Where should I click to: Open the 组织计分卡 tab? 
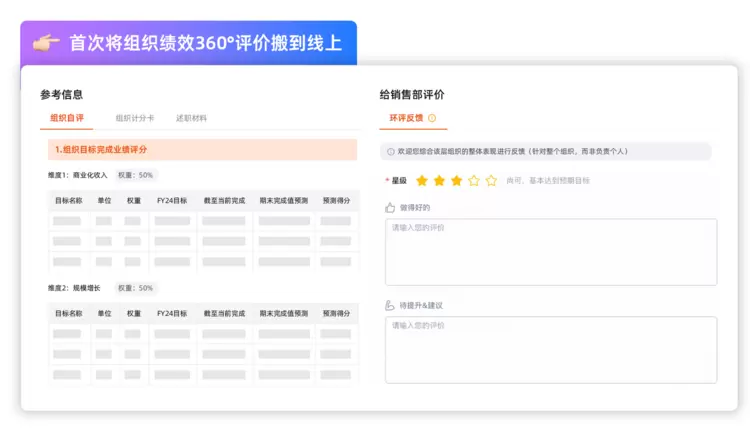135,118
